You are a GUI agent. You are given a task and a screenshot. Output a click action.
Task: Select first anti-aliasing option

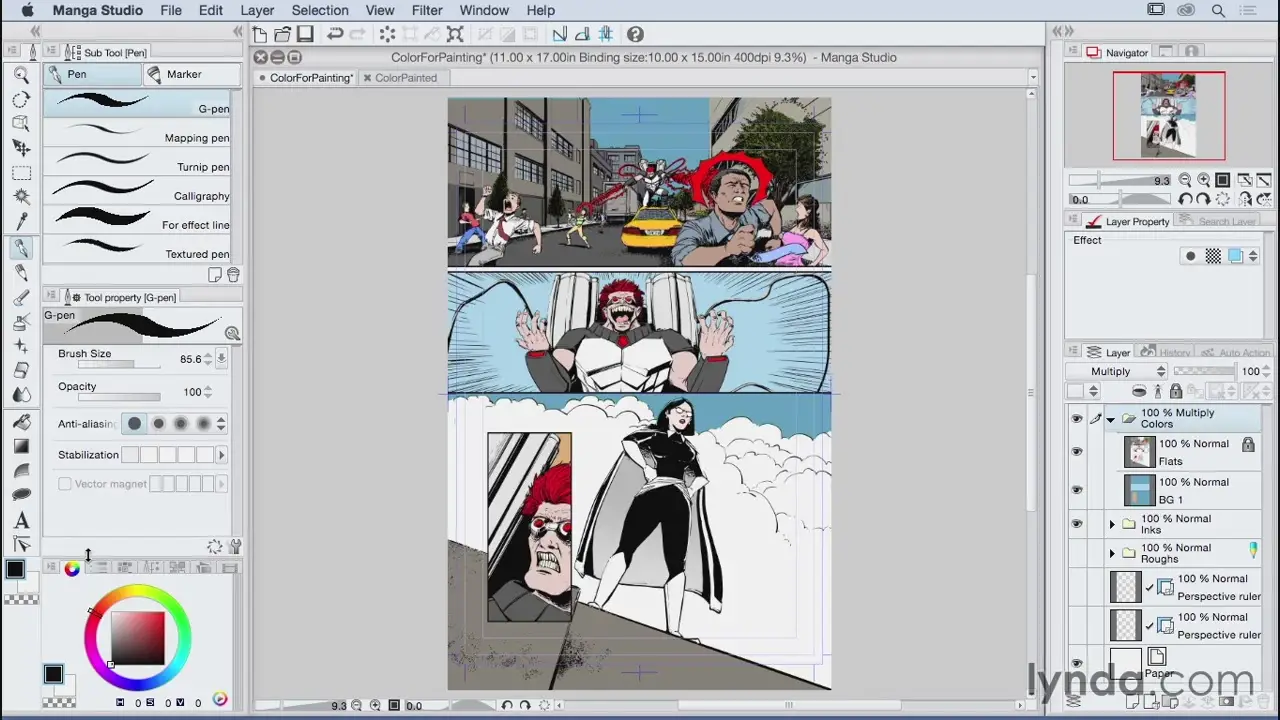pyautogui.click(x=135, y=424)
